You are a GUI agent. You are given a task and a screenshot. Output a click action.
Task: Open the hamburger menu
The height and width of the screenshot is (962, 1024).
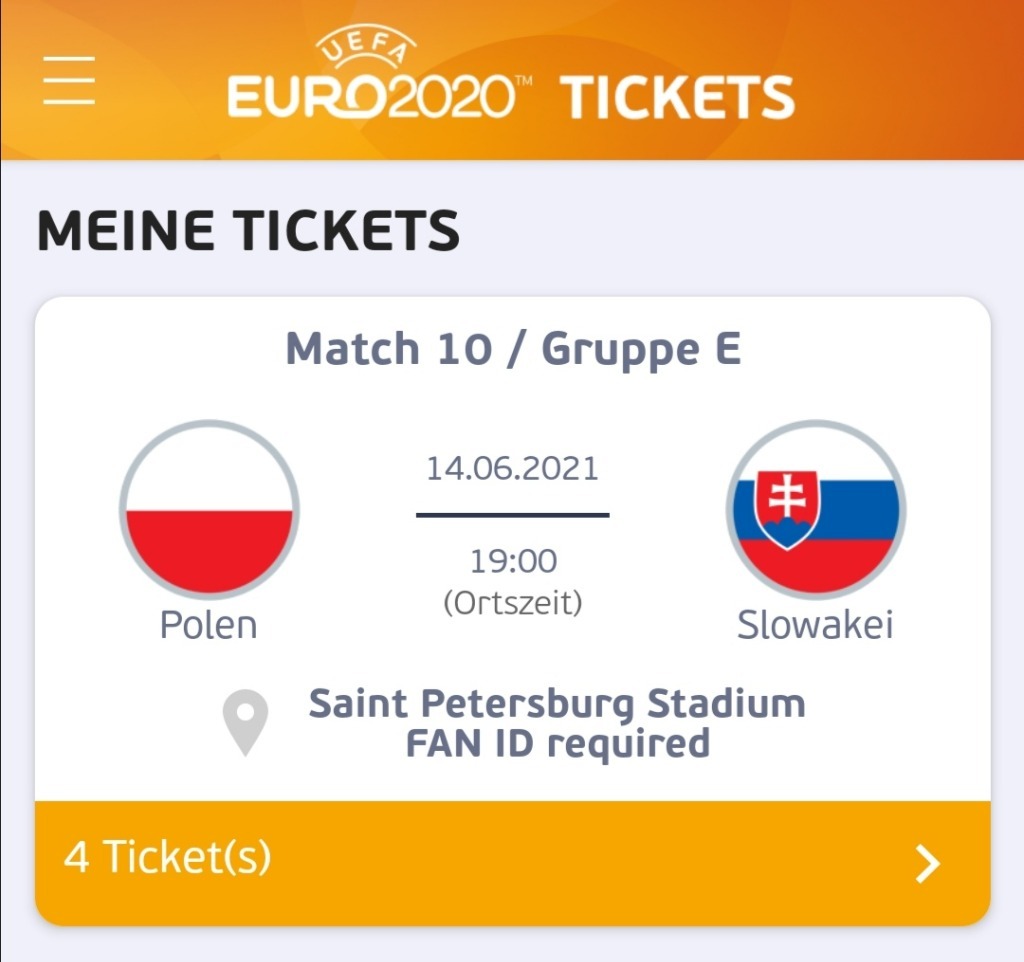pyautogui.click(x=69, y=80)
